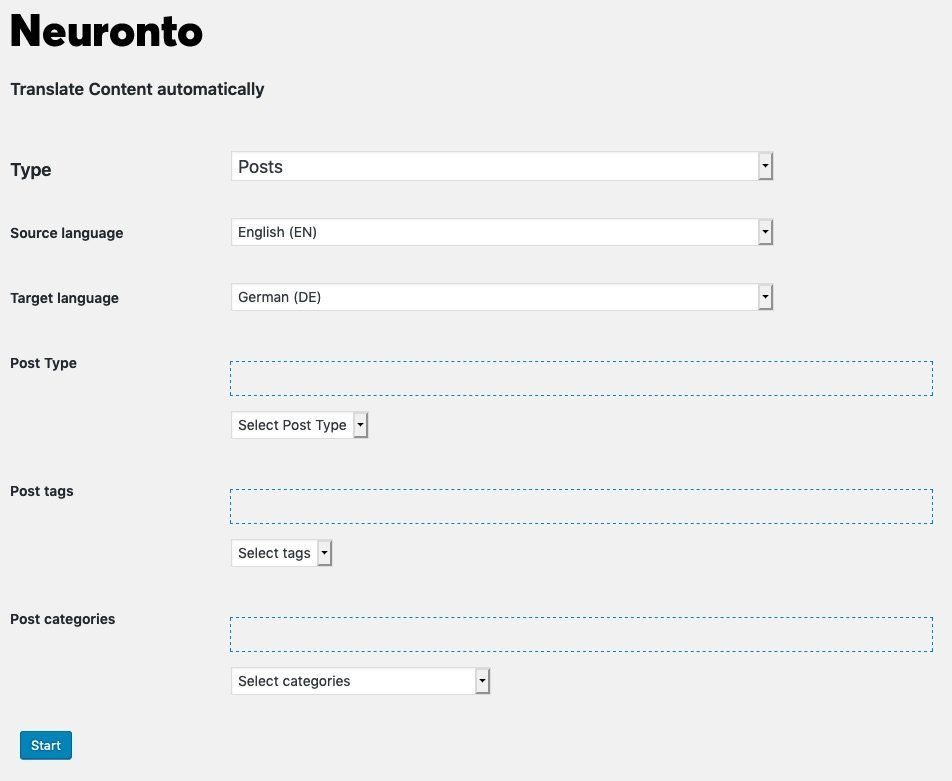
Task: Click the Target language label
Action: click(64, 298)
